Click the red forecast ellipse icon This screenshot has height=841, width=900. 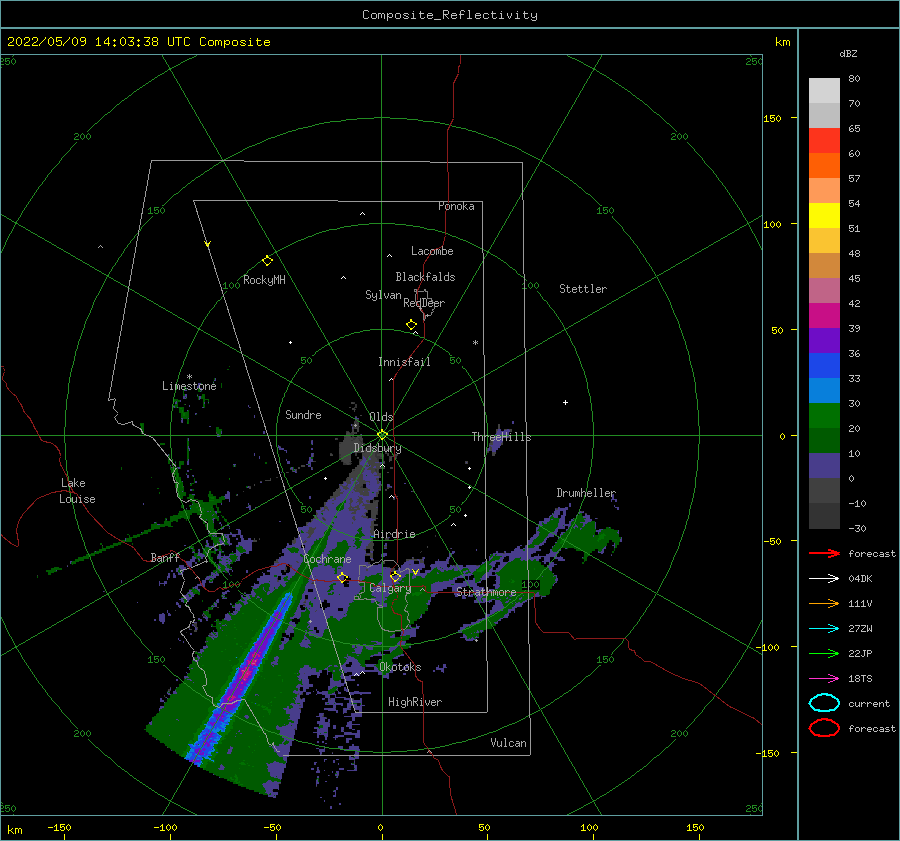tap(824, 728)
